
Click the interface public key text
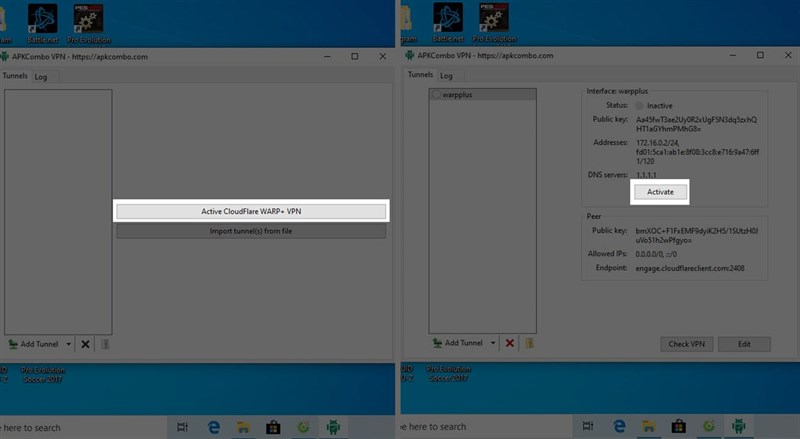(696, 124)
